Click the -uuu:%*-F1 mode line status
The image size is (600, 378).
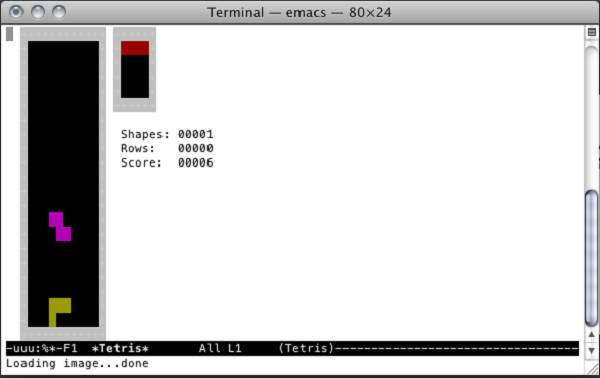(x=42, y=349)
